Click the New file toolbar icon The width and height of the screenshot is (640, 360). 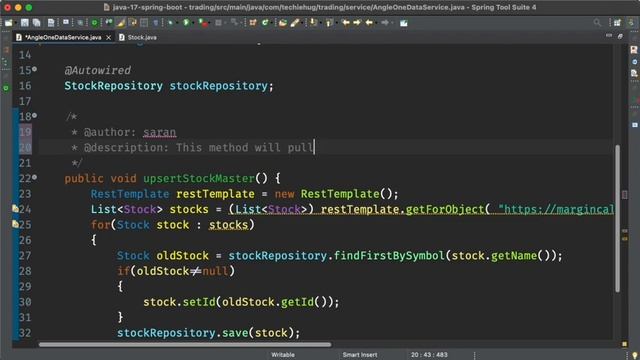(9, 23)
